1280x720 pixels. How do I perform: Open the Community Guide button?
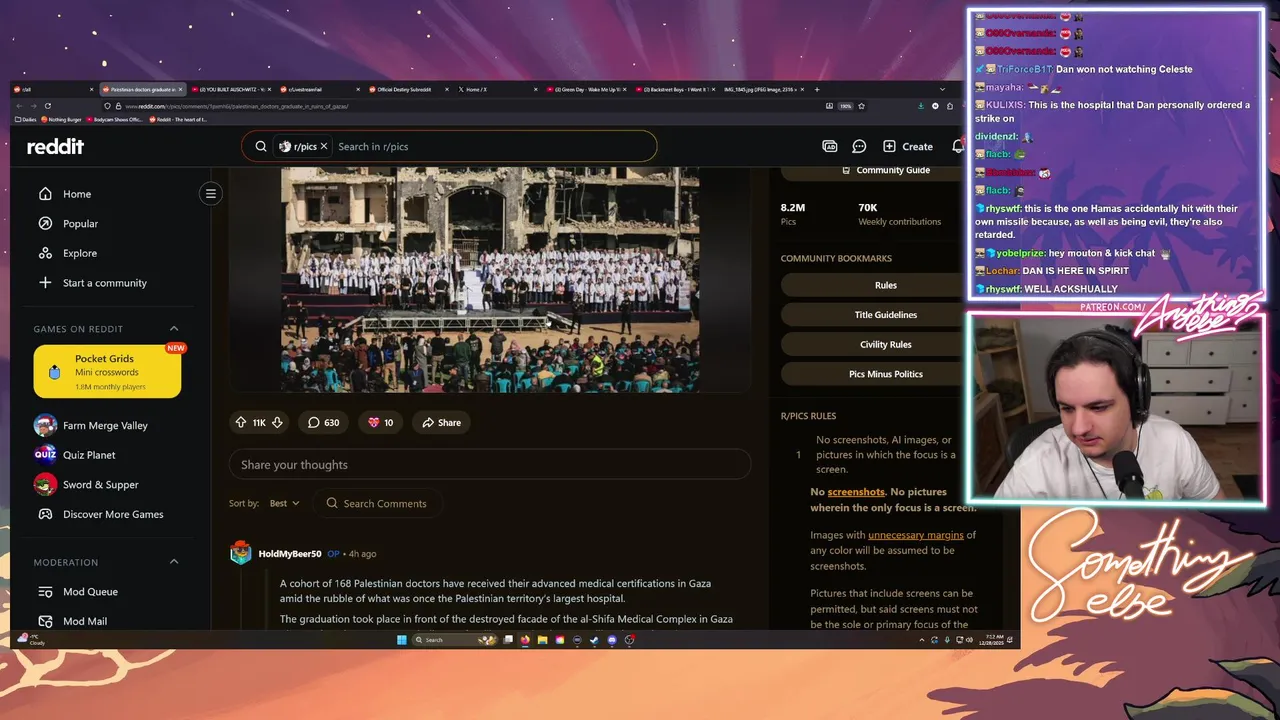(886, 170)
